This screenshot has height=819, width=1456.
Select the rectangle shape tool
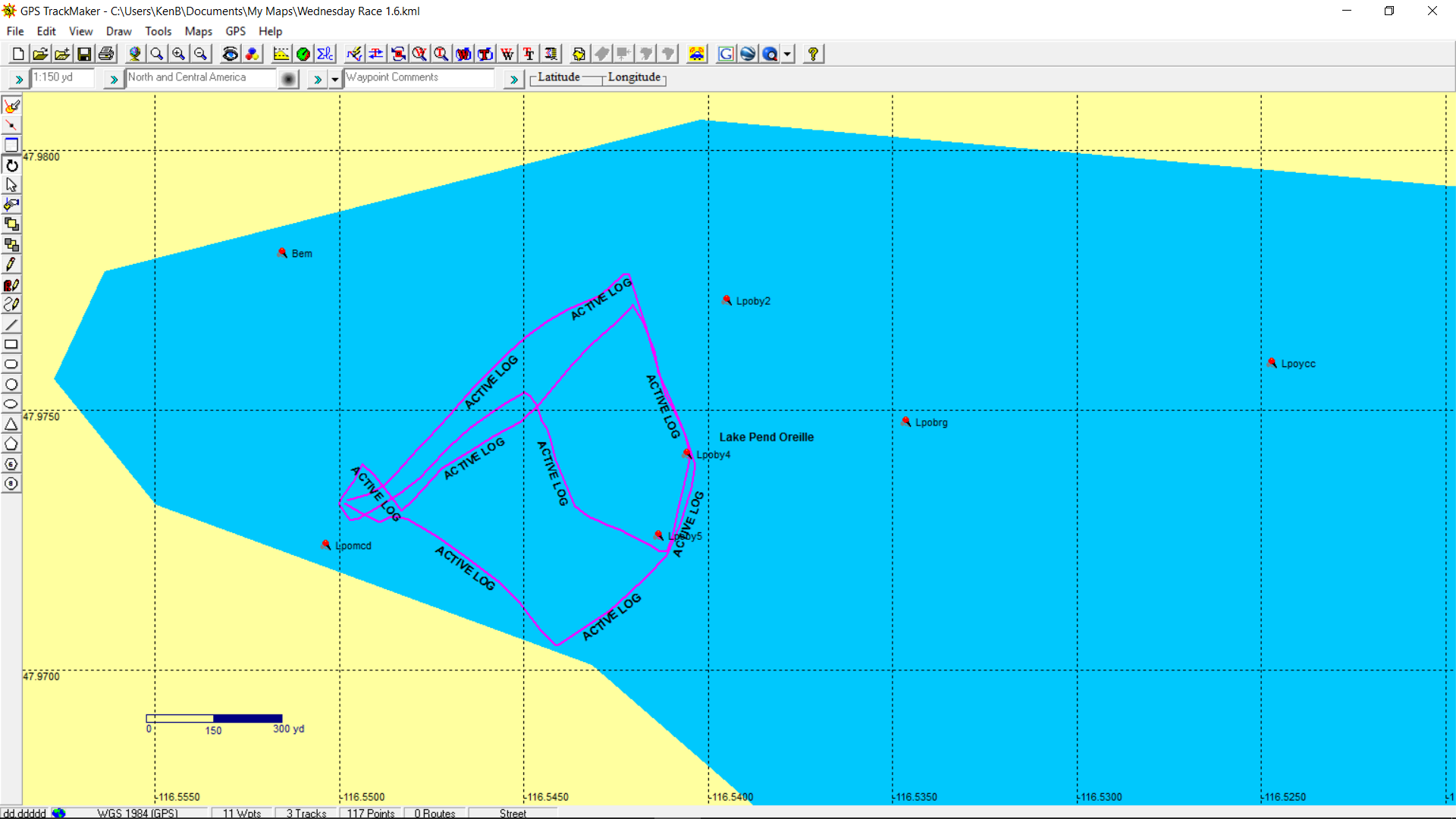pyautogui.click(x=11, y=344)
